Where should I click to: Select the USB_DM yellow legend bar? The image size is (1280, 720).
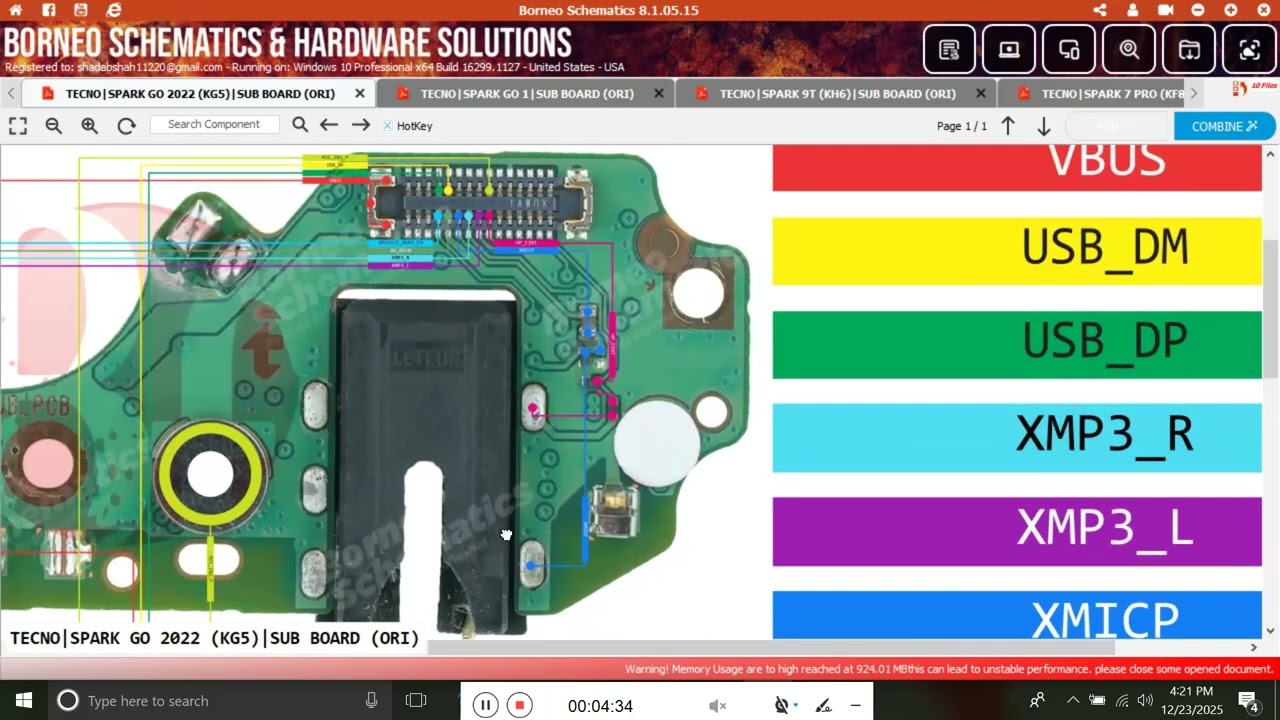tap(1017, 251)
